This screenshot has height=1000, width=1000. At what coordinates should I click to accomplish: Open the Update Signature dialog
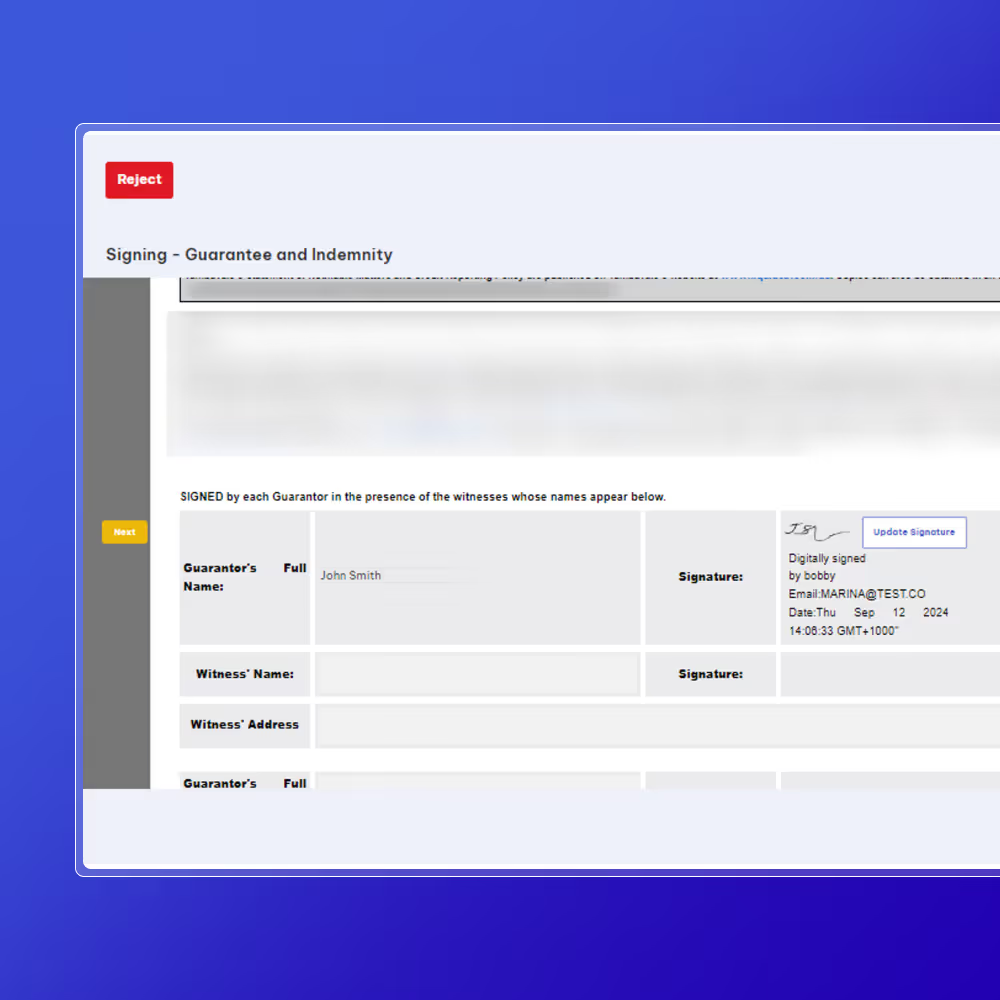(914, 532)
